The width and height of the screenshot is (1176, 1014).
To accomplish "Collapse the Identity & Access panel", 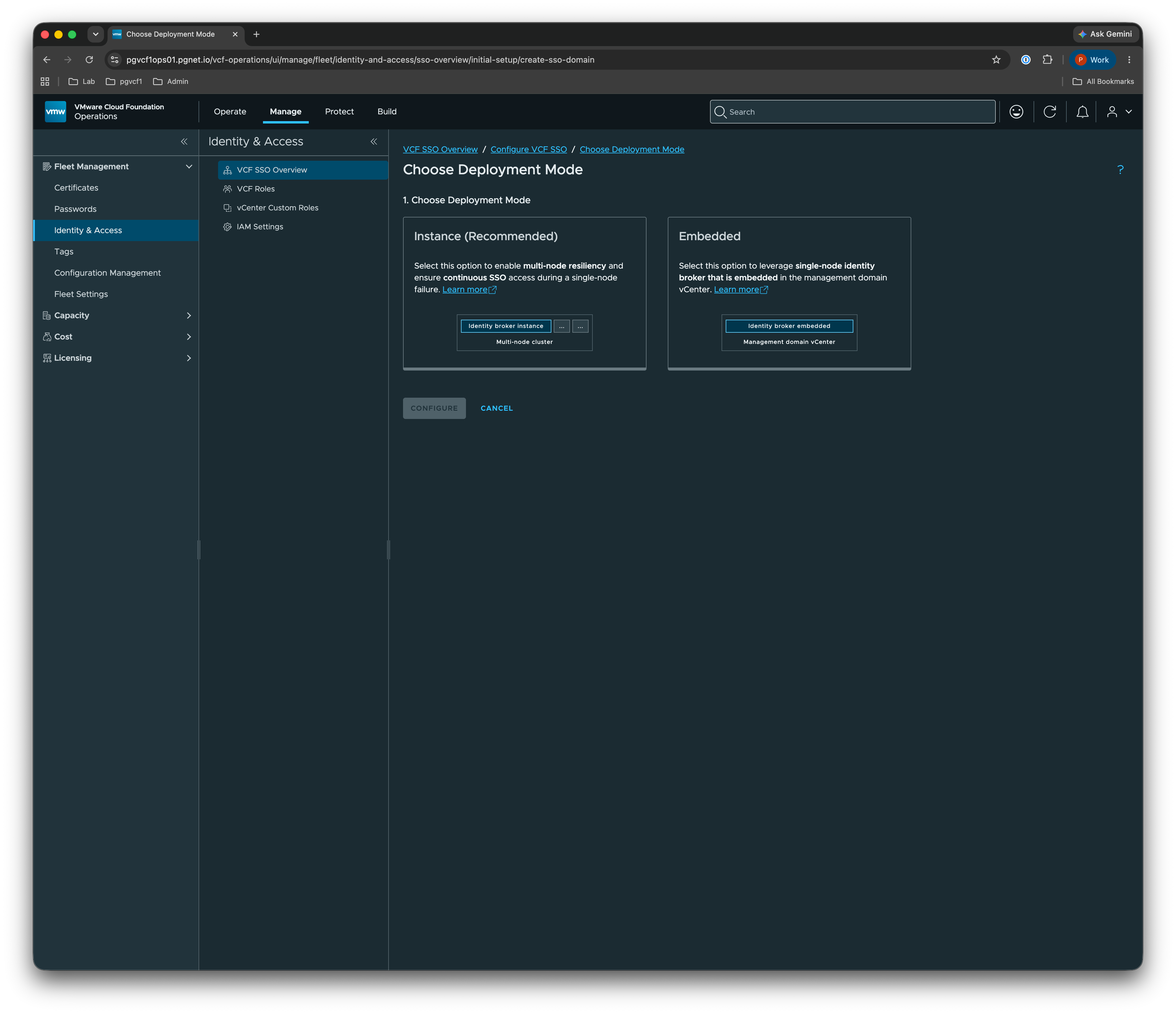I will tap(373, 141).
